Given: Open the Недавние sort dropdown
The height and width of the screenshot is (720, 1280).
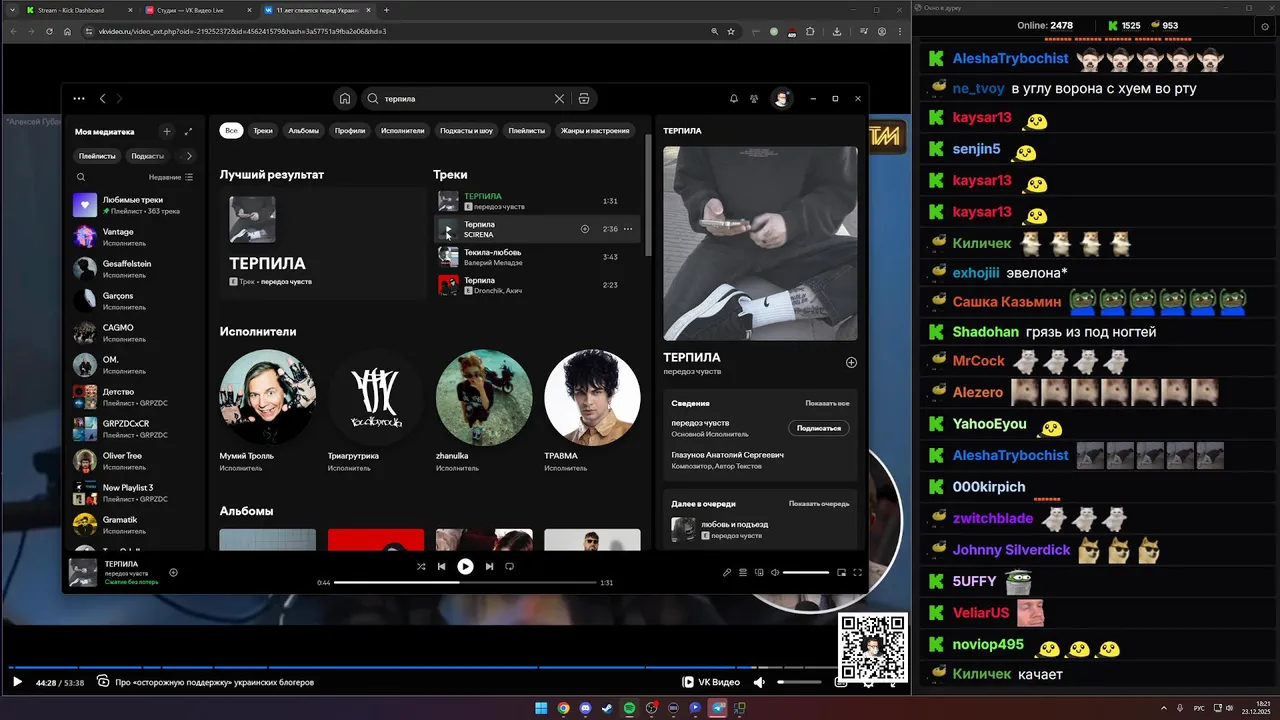Looking at the screenshot, I should coord(171,177).
